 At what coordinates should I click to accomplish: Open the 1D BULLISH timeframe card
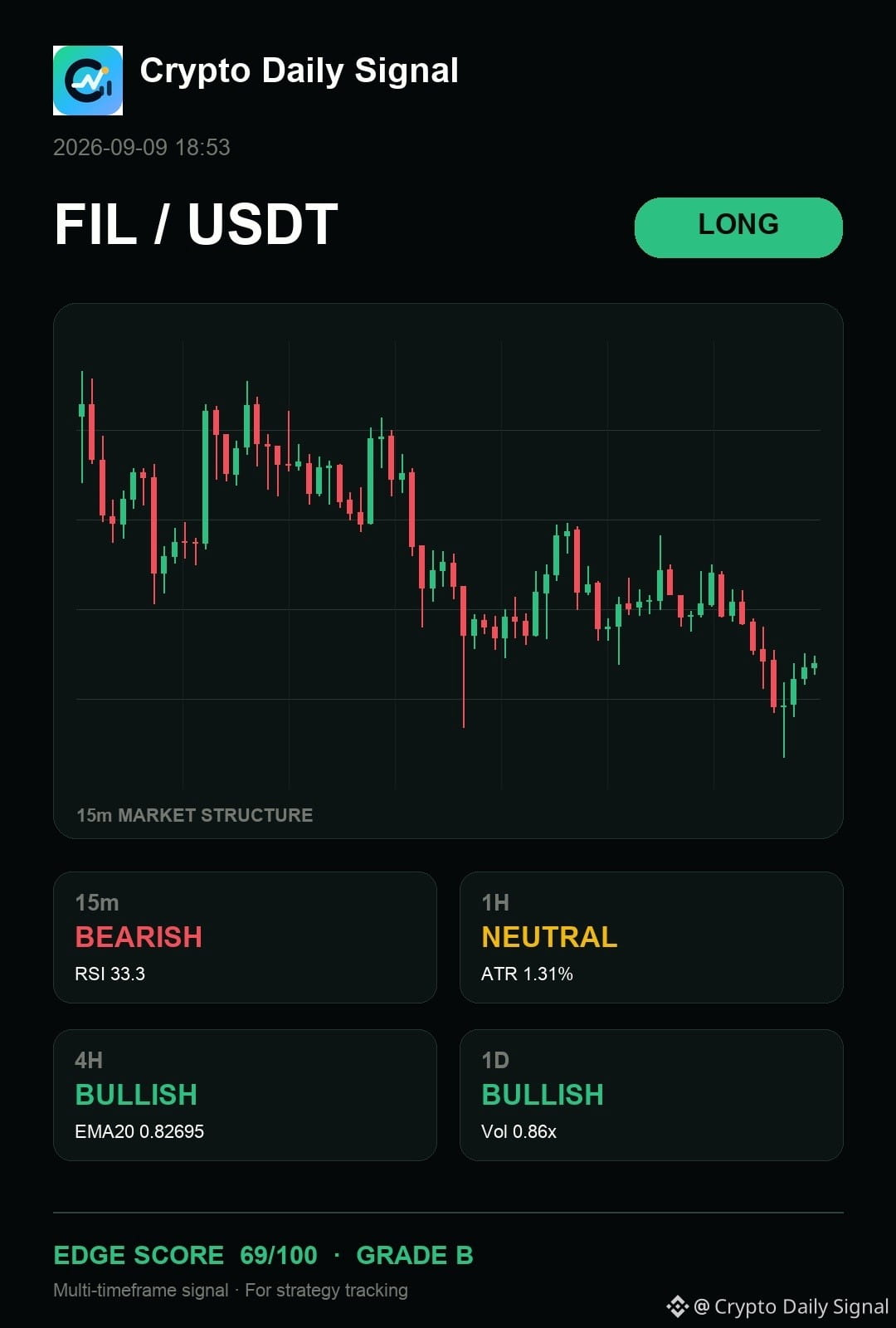pyautogui.click(x=651, y=1095)
